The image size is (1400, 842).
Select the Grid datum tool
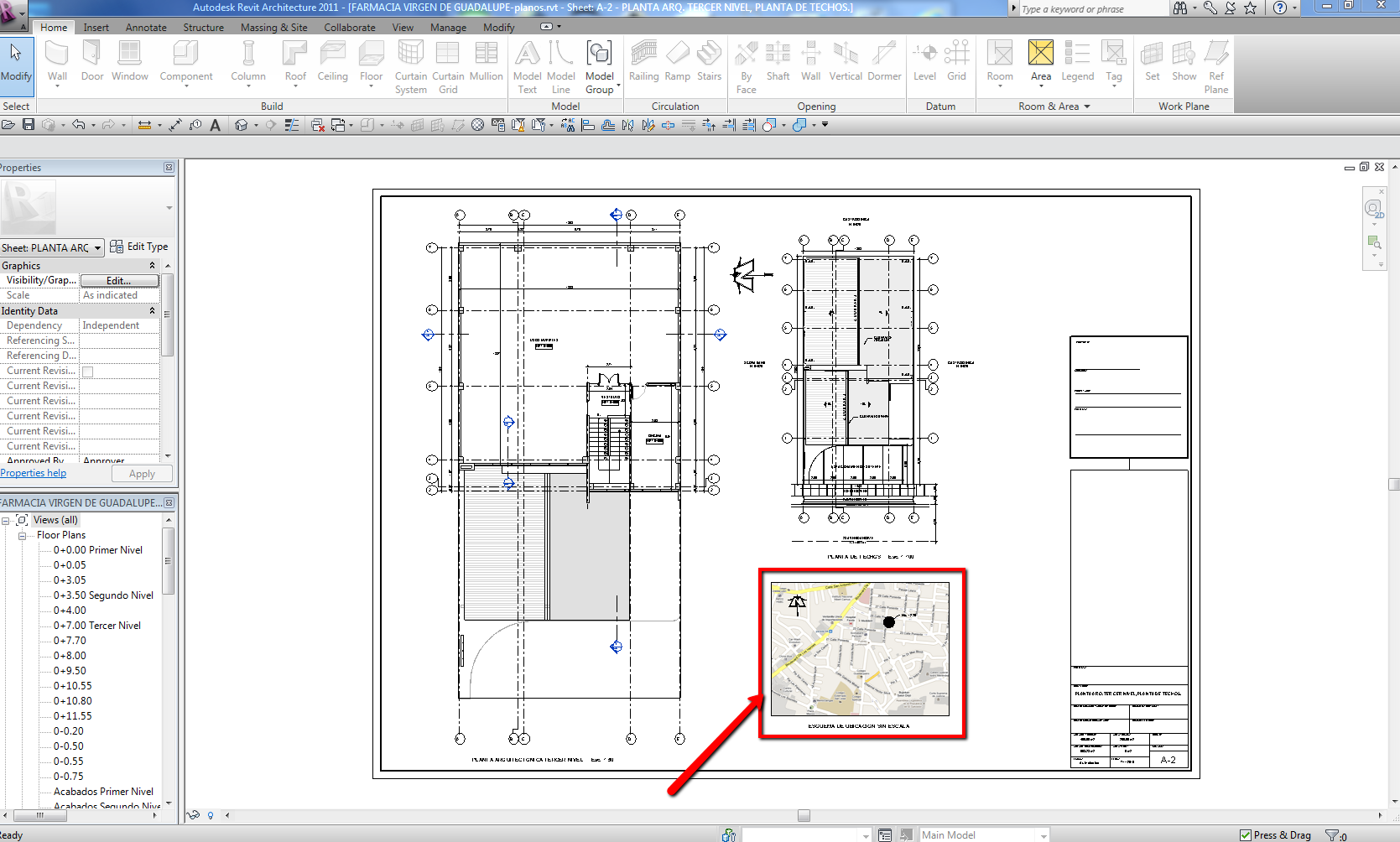click(x=956, y=61)
